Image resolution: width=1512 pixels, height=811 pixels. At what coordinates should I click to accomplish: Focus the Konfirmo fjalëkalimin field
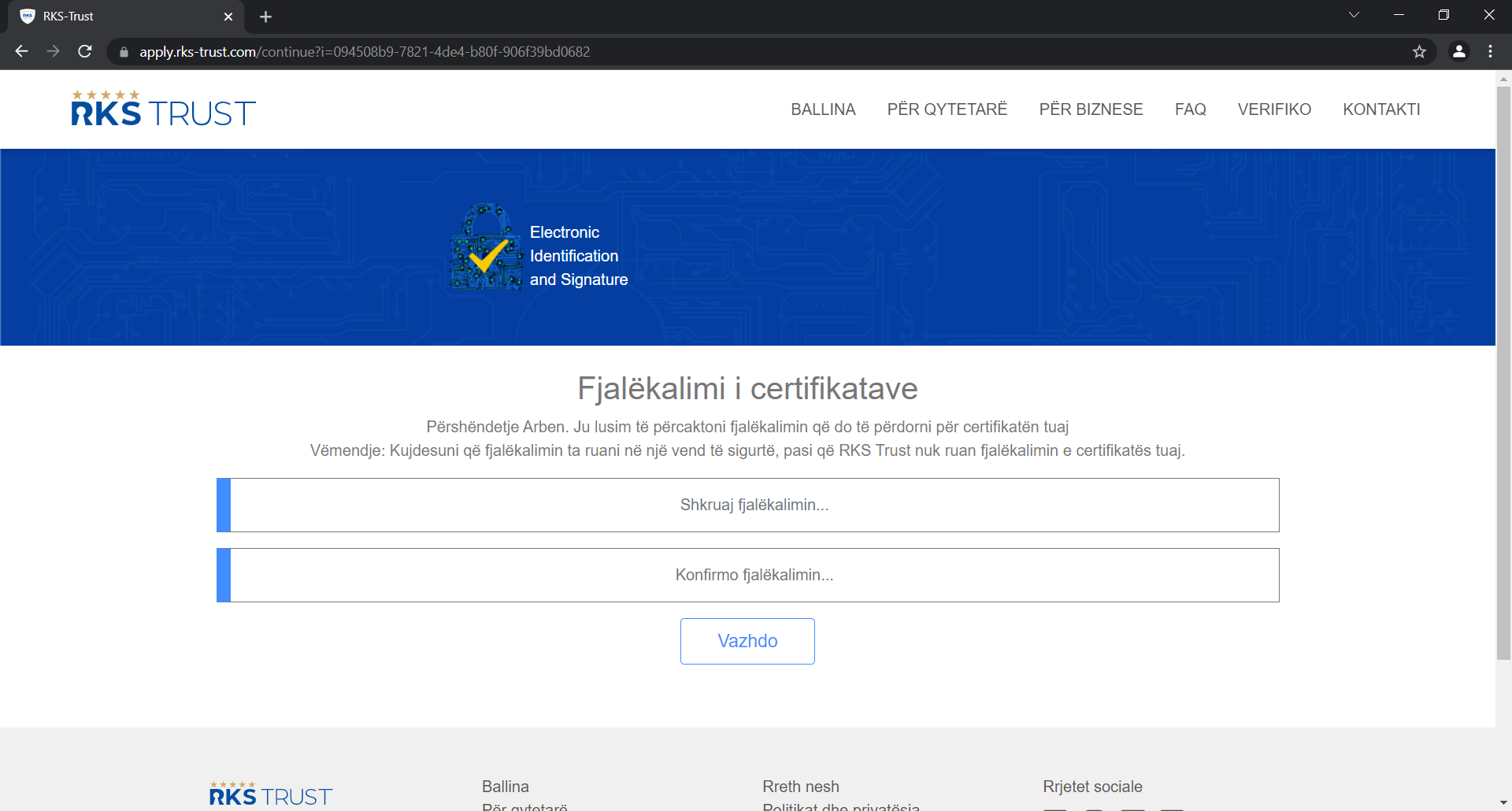click(748, 575)
